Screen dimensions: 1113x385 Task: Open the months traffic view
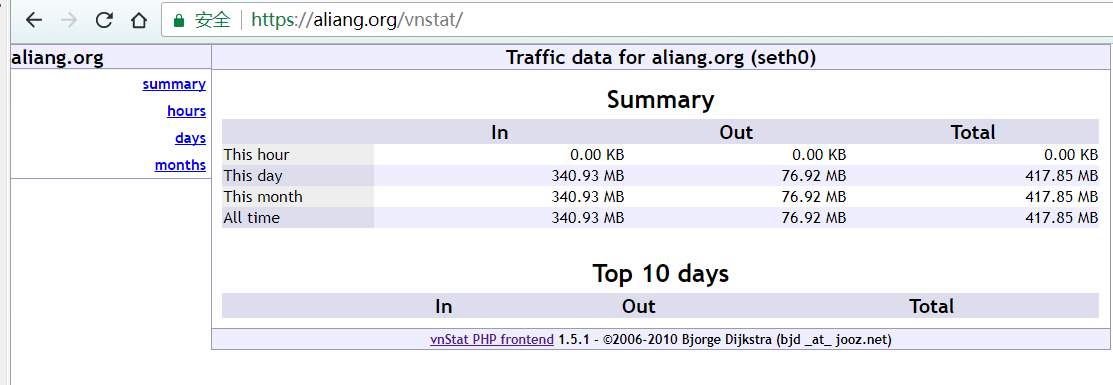[180, 165]
